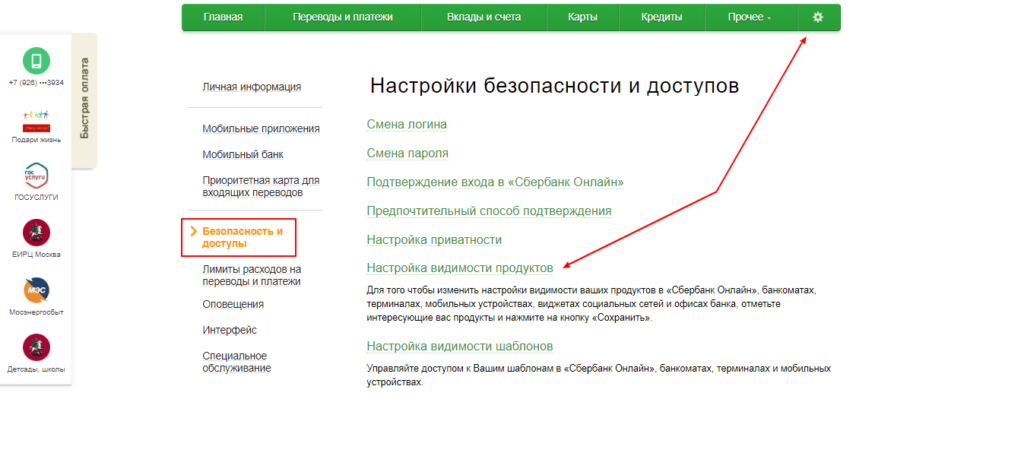Screen dimensions: 1024x475
Task: Open the Мосэнергосбыт payment icon
Action: (36, 290)
